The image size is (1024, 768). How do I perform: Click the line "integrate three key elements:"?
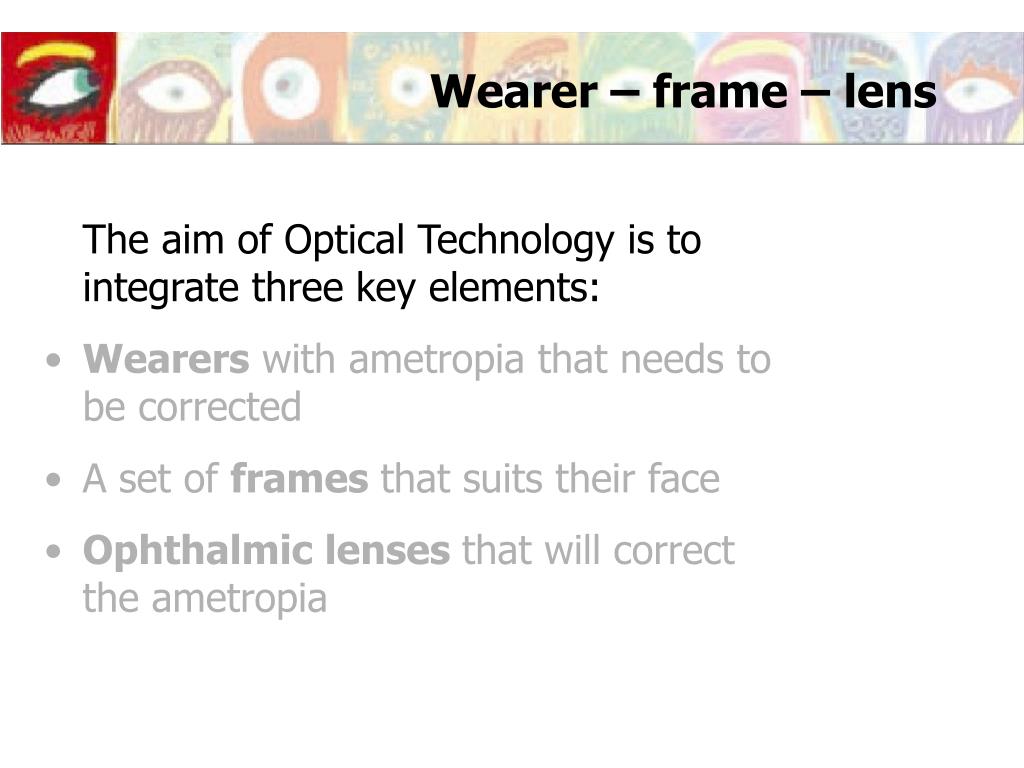(341, 288)
